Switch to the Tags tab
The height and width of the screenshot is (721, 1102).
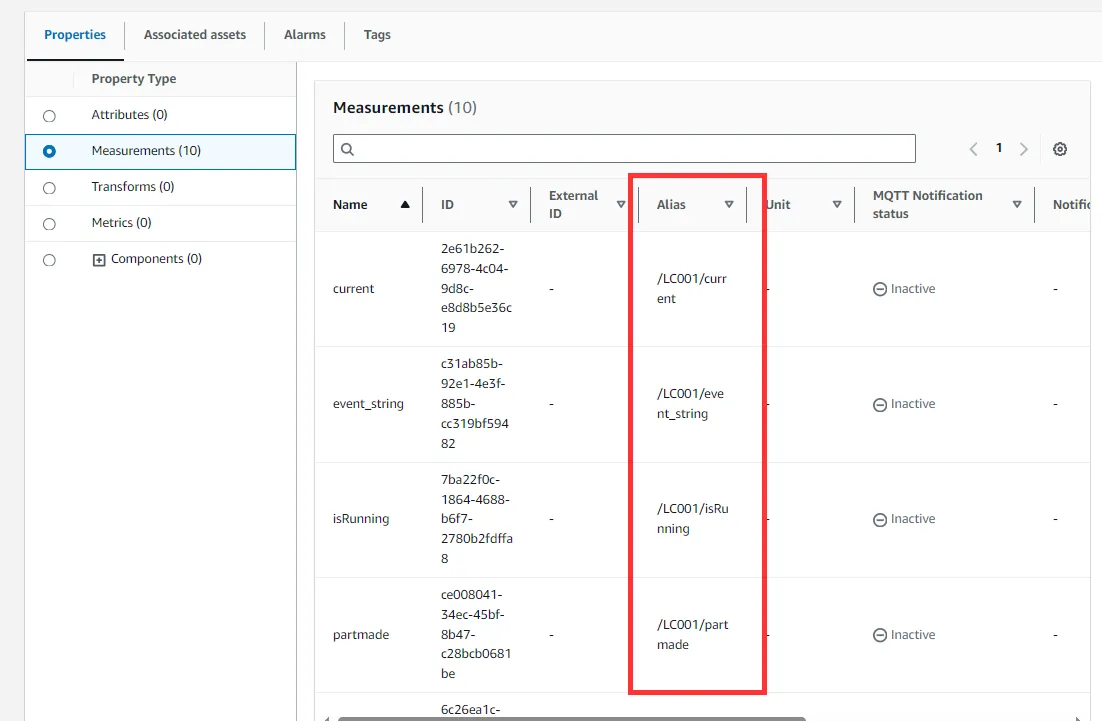[377, 34]
